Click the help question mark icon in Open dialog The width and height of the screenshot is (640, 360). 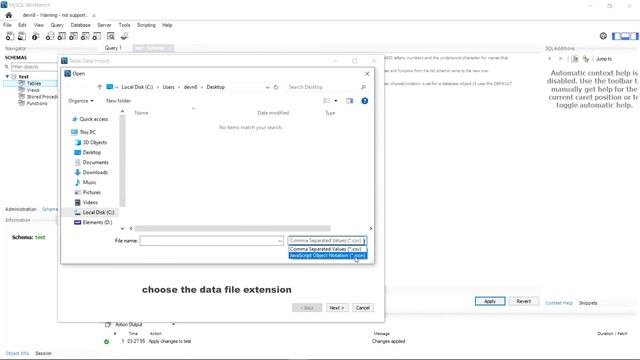[x=364, y=101]
